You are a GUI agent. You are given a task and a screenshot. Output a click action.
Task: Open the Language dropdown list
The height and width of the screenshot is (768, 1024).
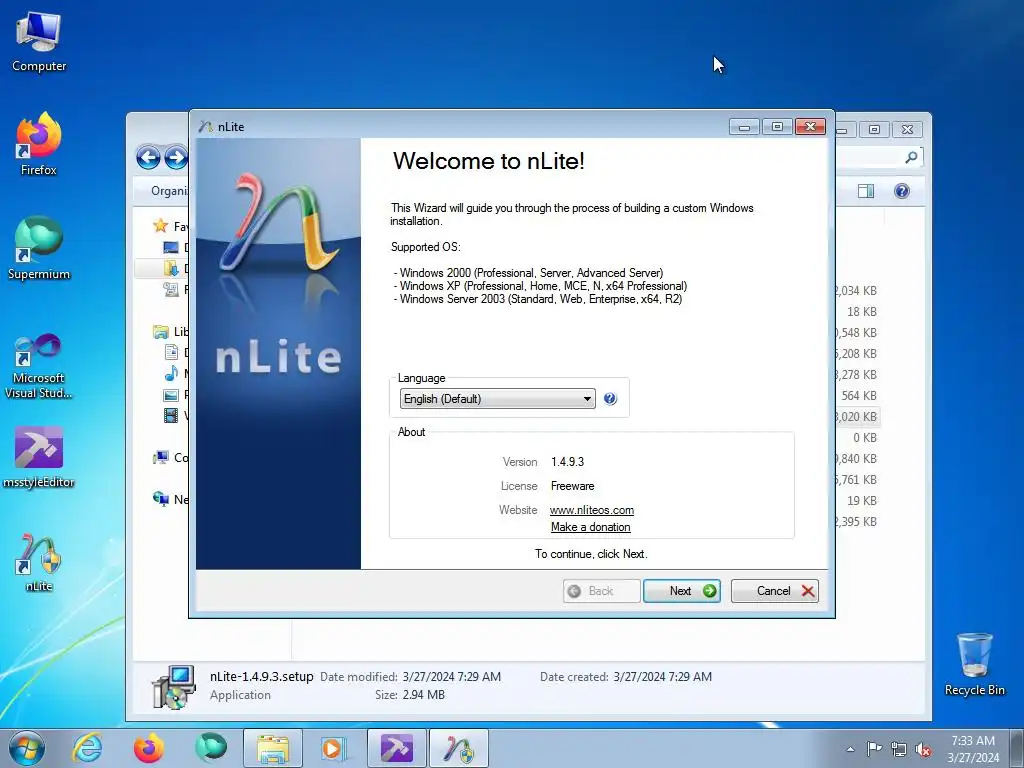pos(498,399)
